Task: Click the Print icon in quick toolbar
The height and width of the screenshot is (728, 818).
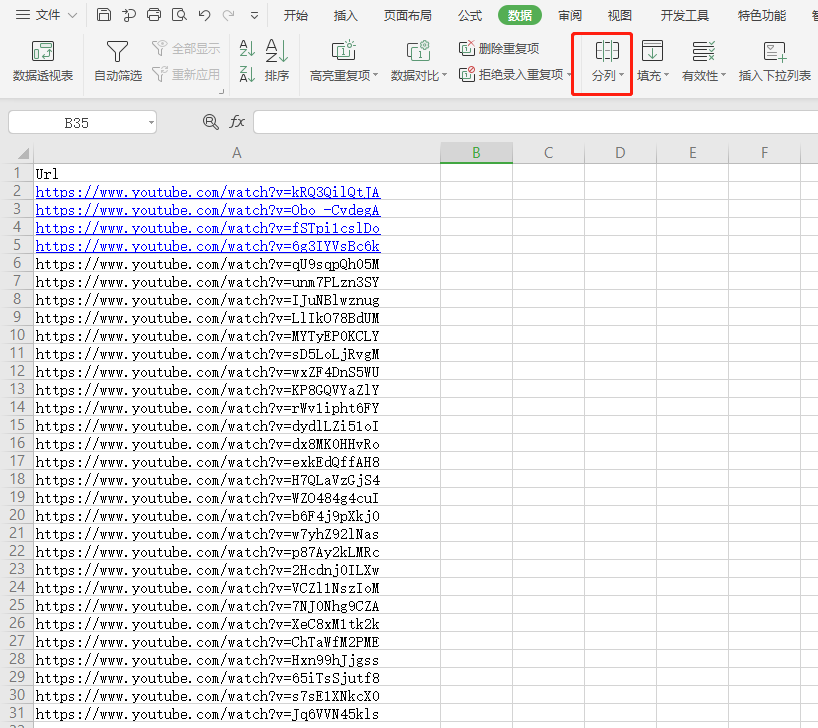Action: (x=154, y=15)
